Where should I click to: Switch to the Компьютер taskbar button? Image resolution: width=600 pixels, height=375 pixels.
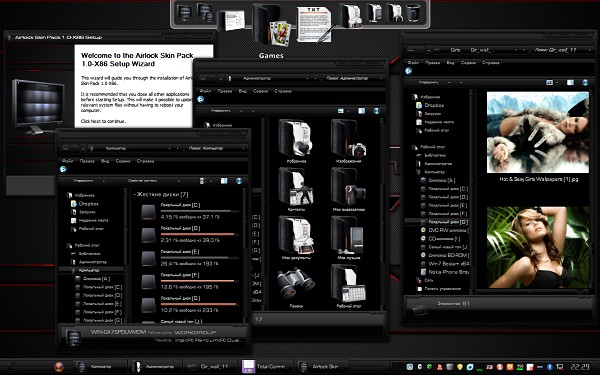100,367
